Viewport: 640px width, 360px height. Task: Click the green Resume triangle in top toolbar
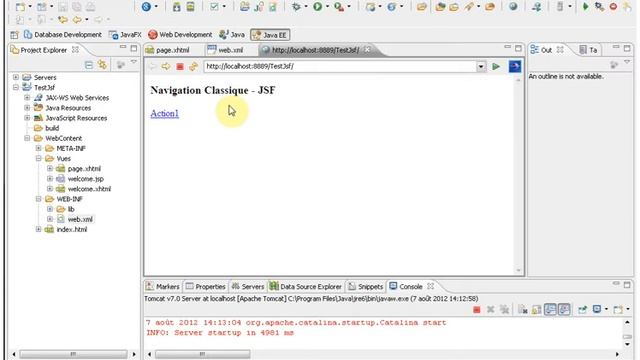586,7
